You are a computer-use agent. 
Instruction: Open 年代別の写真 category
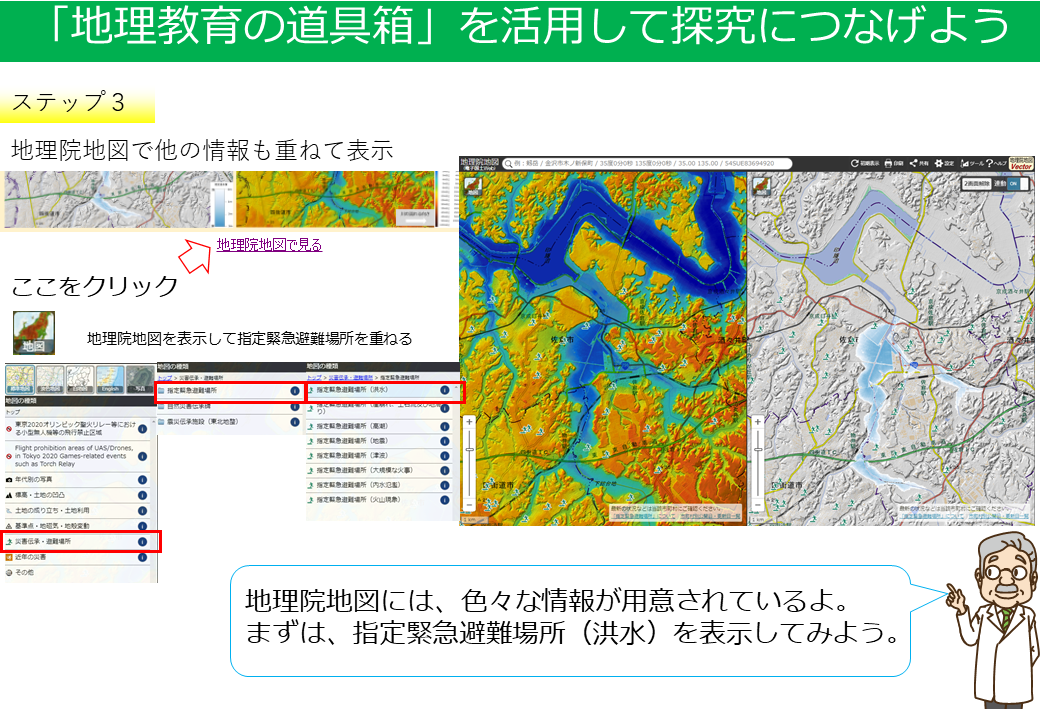coord(78,479)
